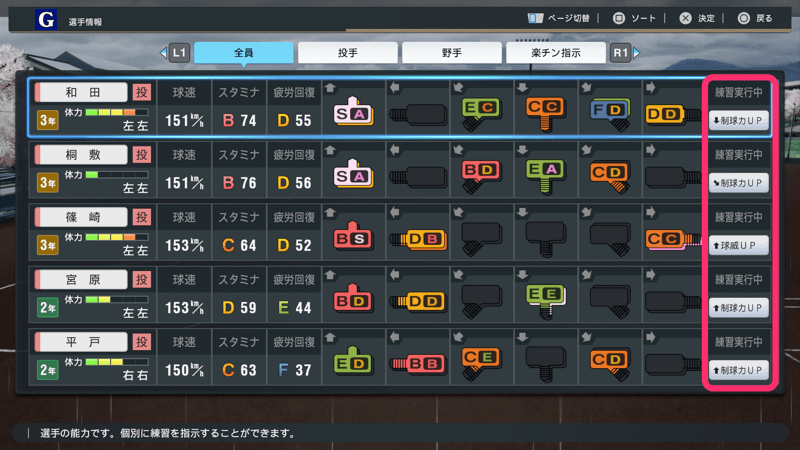Click the 決定 confirm icon

[x=685, y=18]
